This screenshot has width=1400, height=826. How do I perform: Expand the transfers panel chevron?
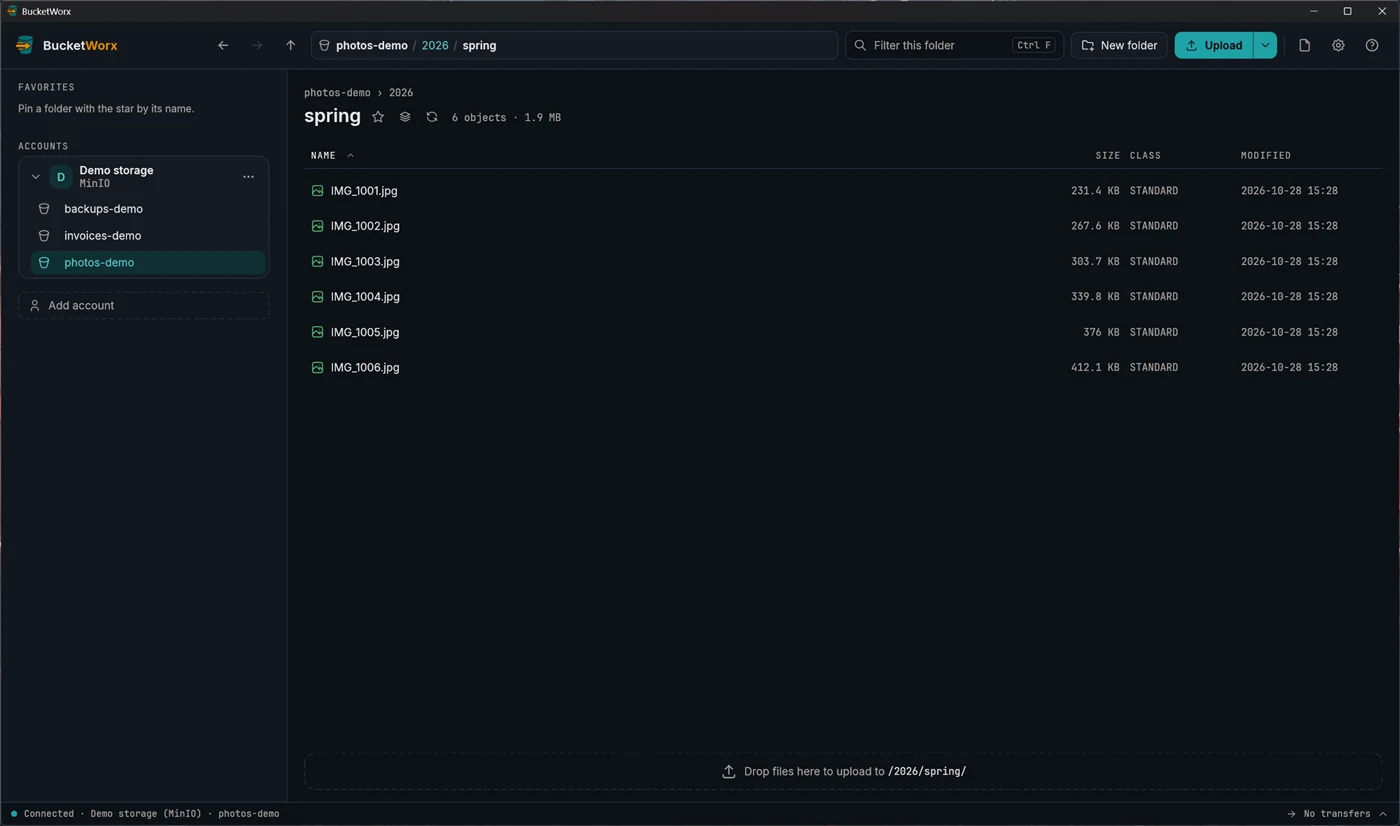click(1383, 814)
